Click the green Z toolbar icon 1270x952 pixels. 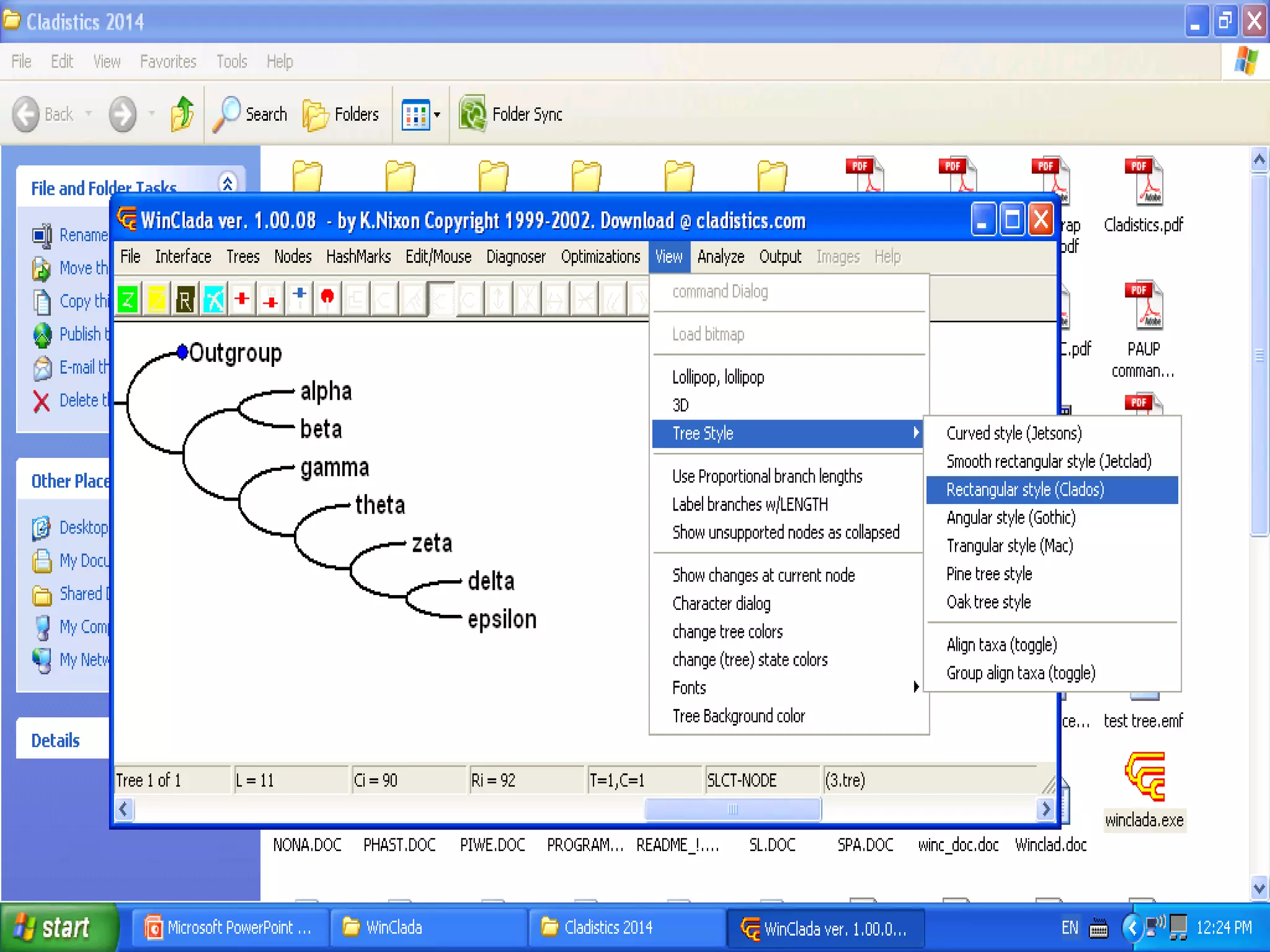(128, 300)
